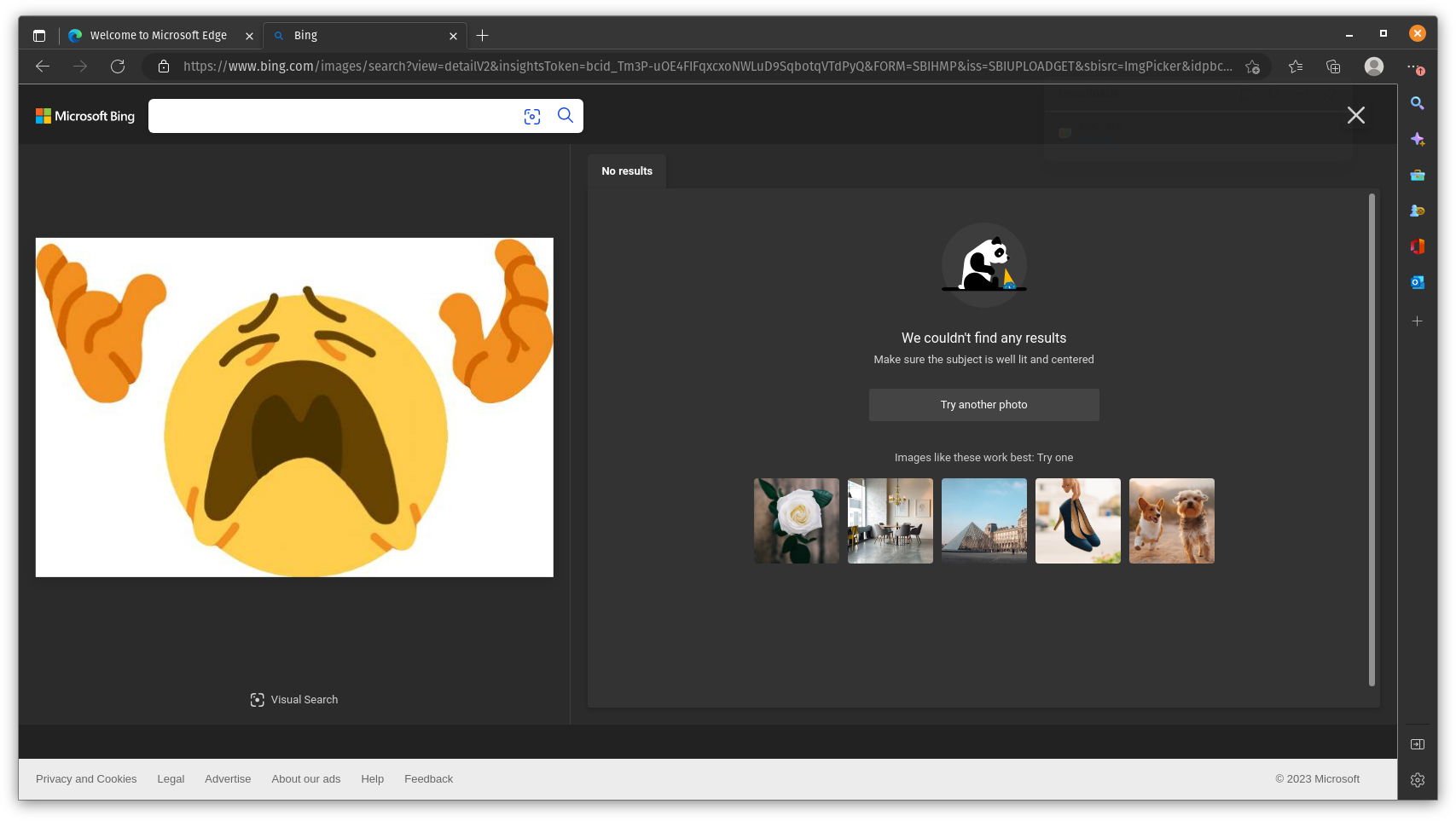Open Privacy and Cookies link
Image resolution: width=1456 pixels, height=821 pixels.
click(x=86, y=779)
